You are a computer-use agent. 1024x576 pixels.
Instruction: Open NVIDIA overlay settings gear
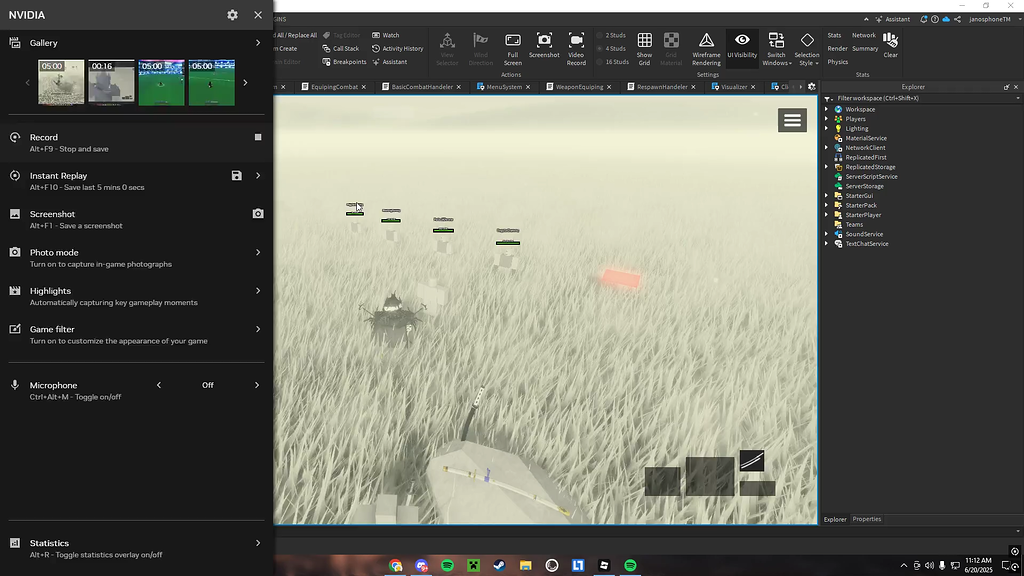click(232, 15)
